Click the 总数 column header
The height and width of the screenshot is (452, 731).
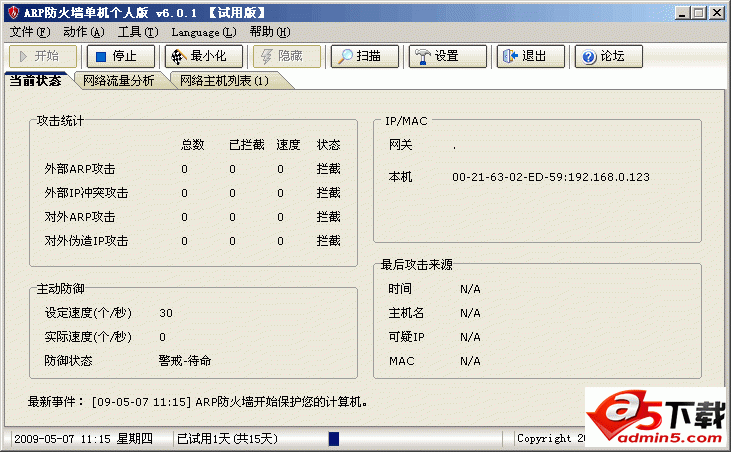click(193, 145)
